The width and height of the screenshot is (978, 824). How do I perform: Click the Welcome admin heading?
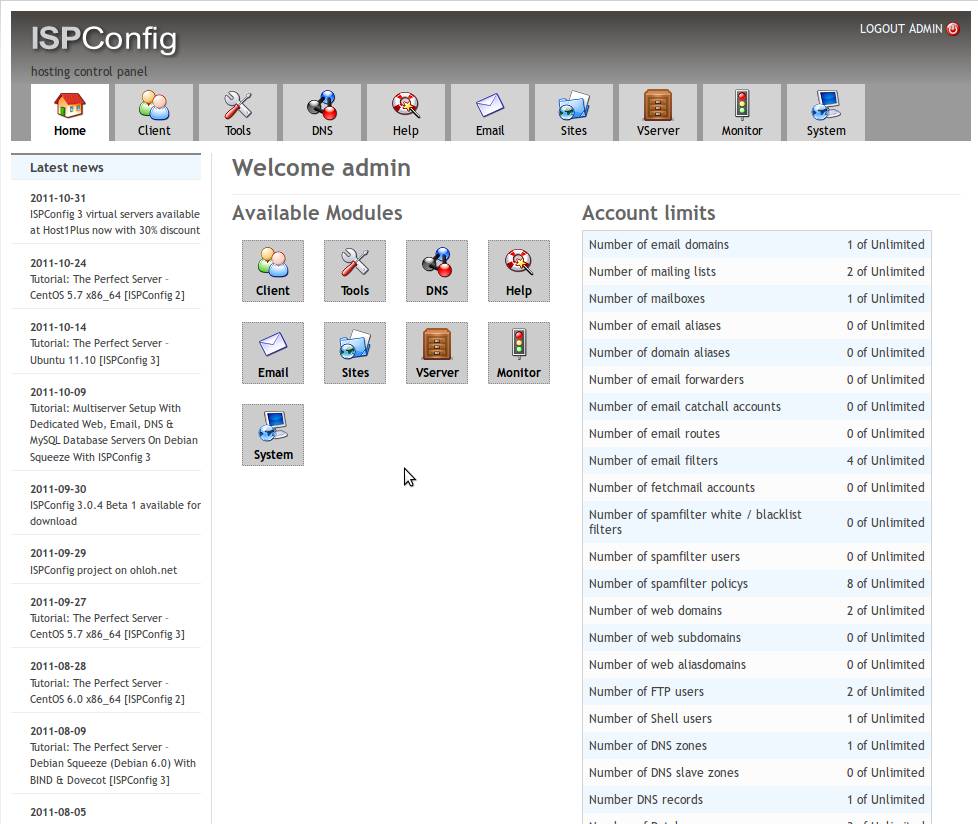[321, 168]
